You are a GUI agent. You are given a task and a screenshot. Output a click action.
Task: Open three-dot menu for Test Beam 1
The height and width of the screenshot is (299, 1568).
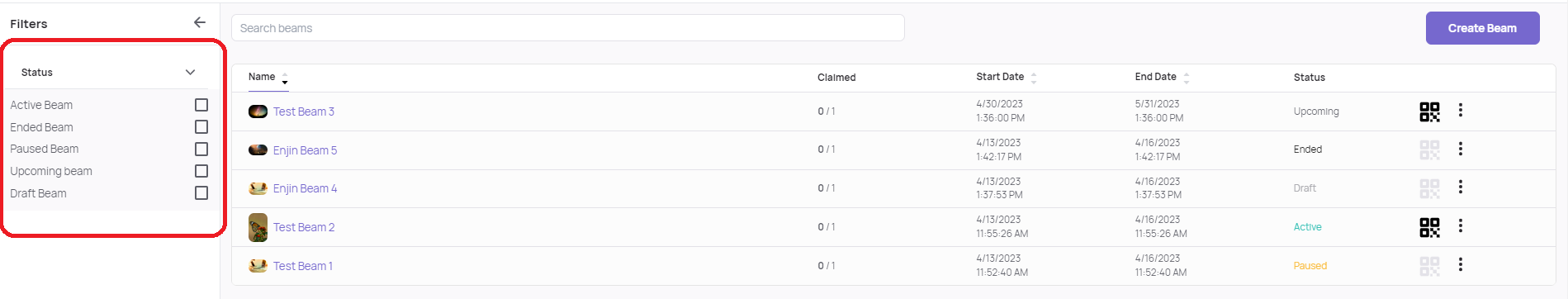pyautogui.click(x=1461, y=264)
